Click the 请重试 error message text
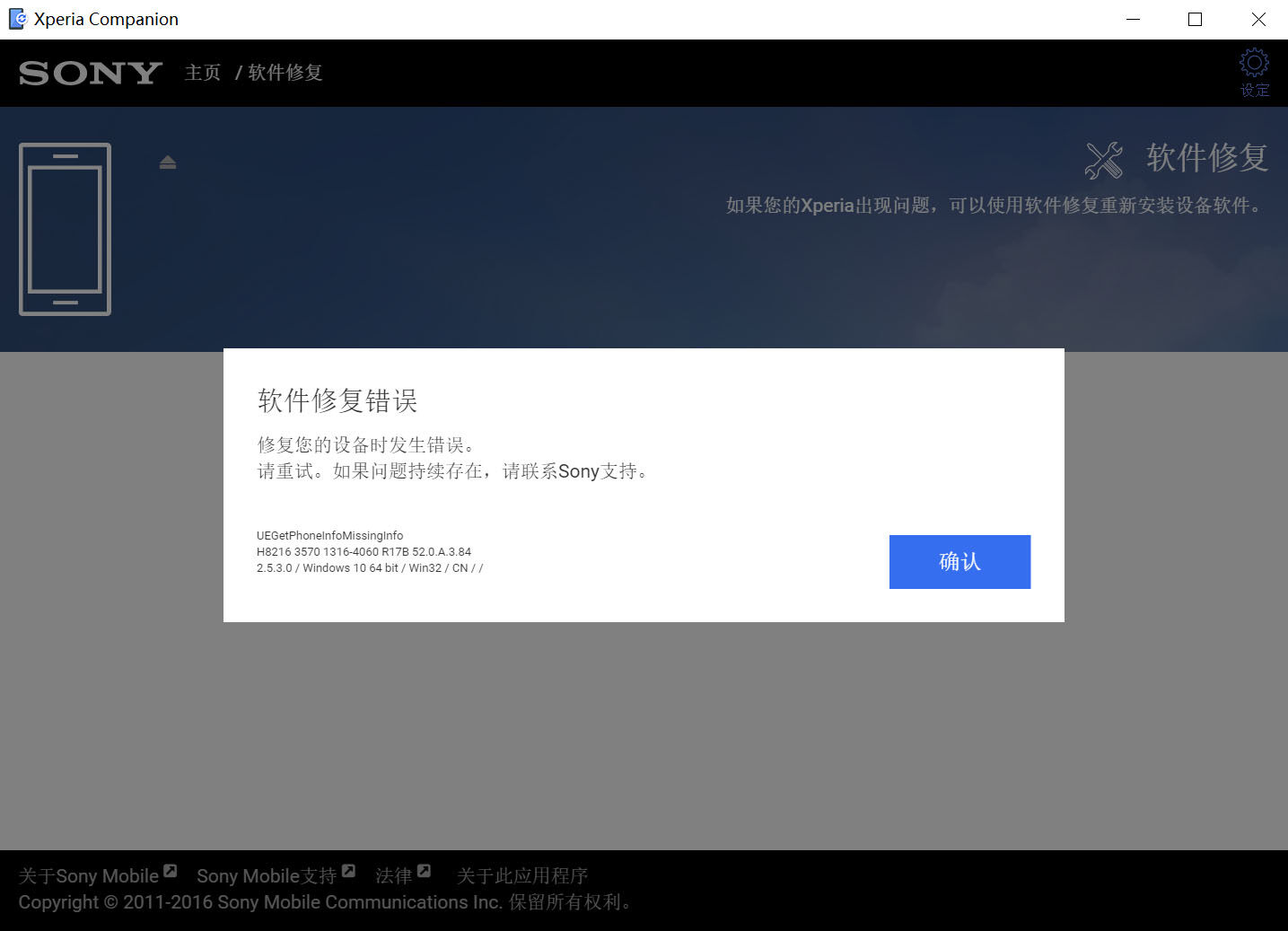 [x=453, y=471]
